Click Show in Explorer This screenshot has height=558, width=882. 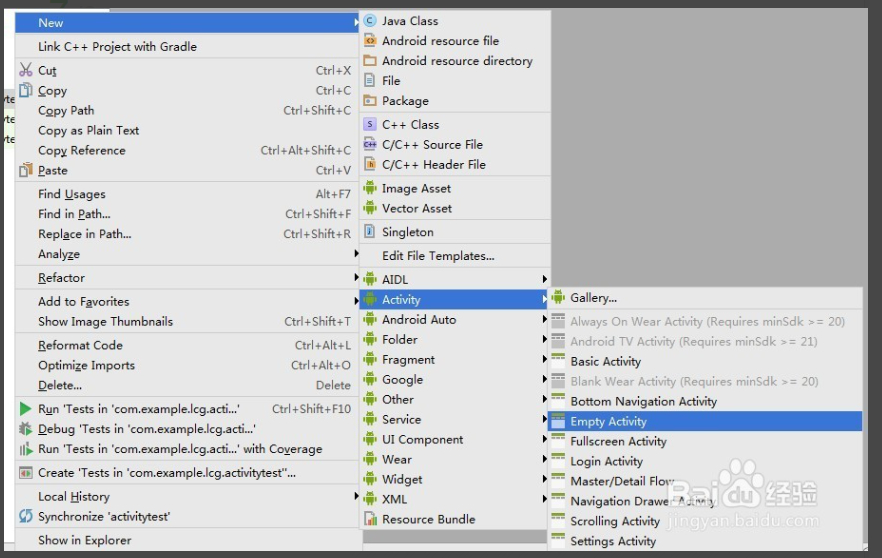click(84, 541)
